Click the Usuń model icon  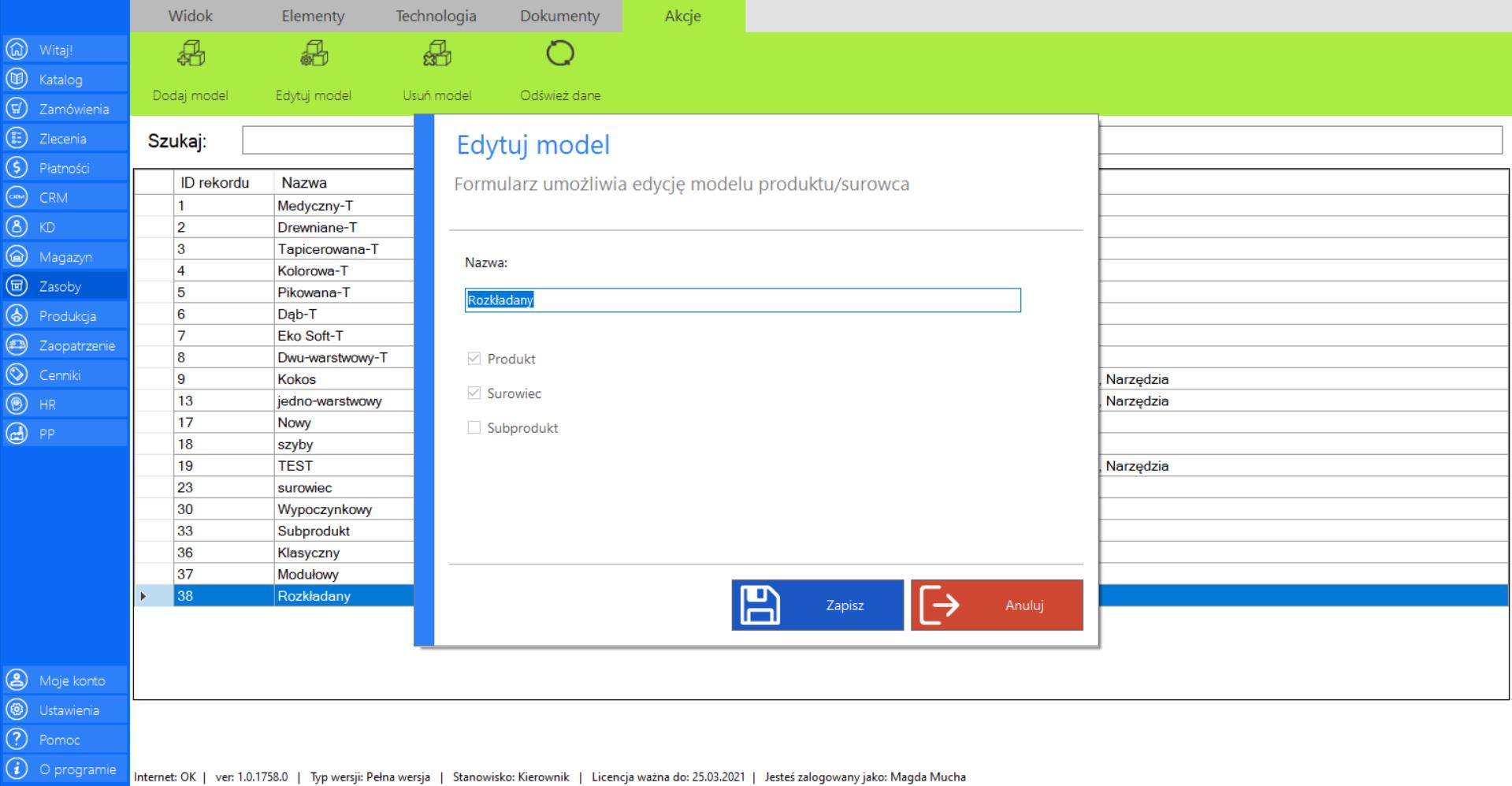click(437, 55)
